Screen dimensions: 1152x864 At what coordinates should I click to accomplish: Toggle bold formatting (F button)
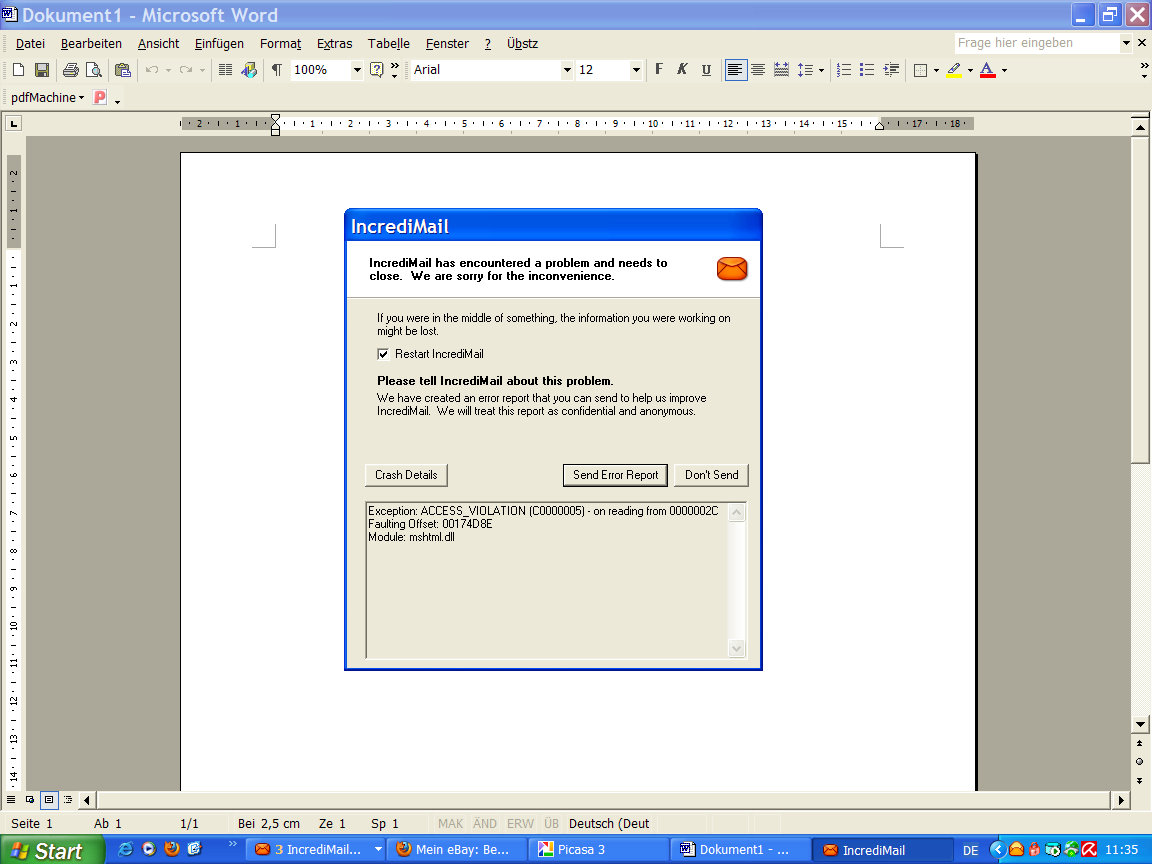pyautogui.click(x=659, y=70)
